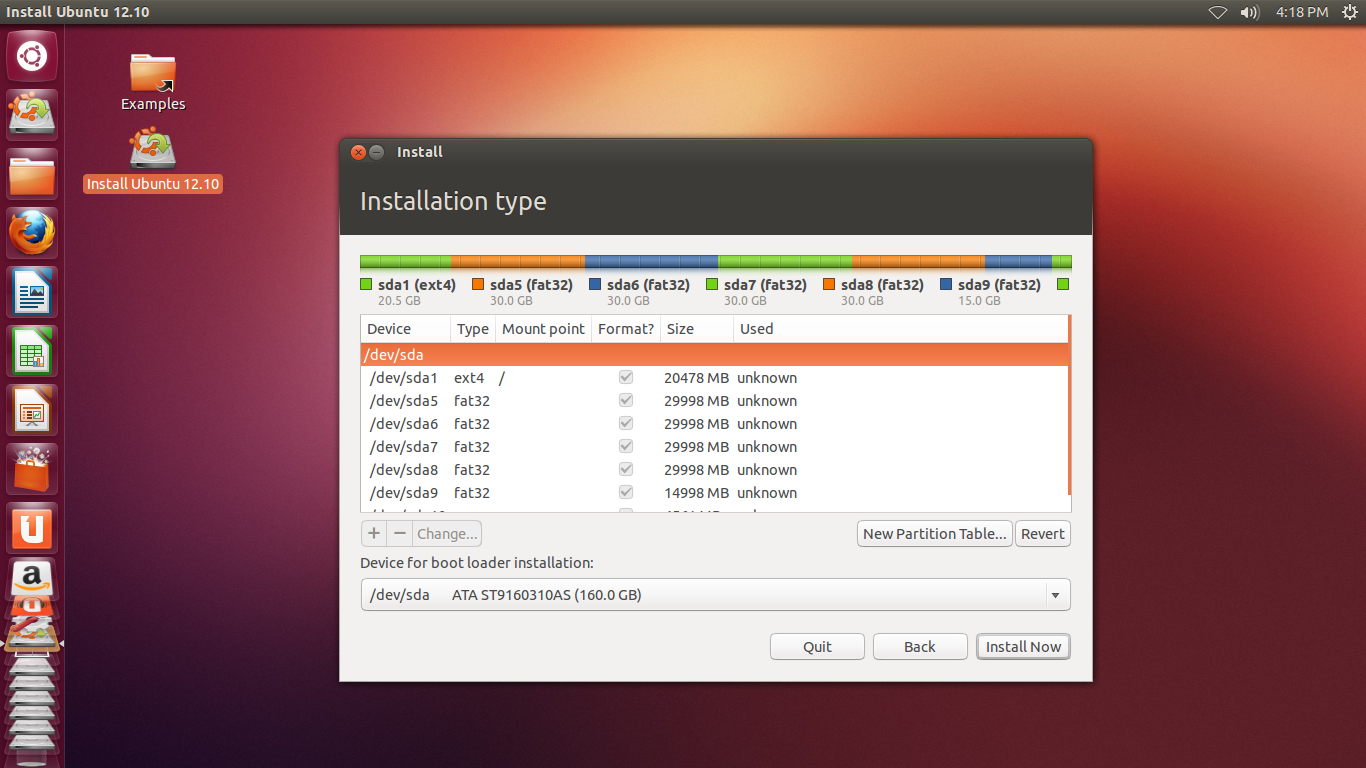
Task: Revert the partition changes
Action: 1043,533
